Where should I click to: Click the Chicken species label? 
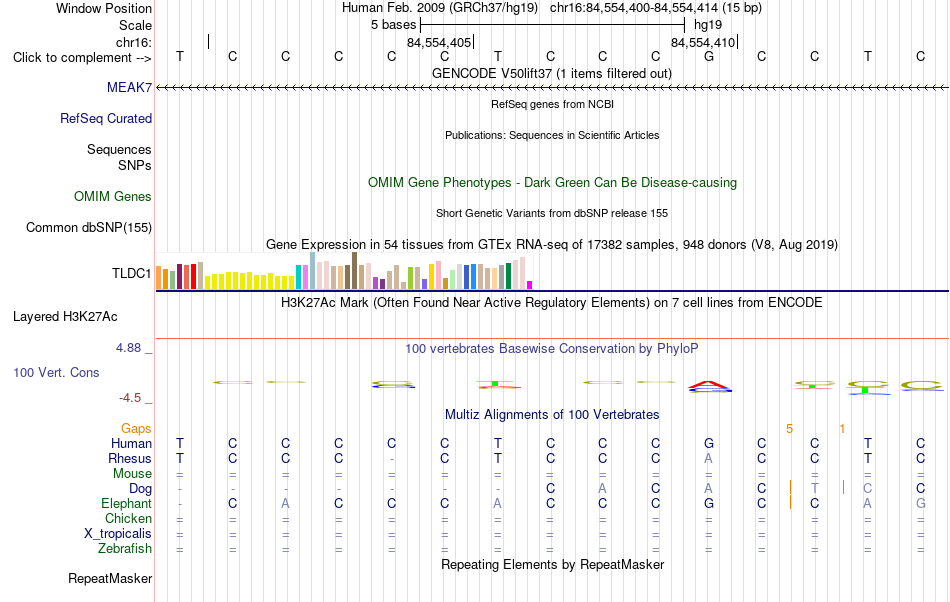(x=128, y=519)
